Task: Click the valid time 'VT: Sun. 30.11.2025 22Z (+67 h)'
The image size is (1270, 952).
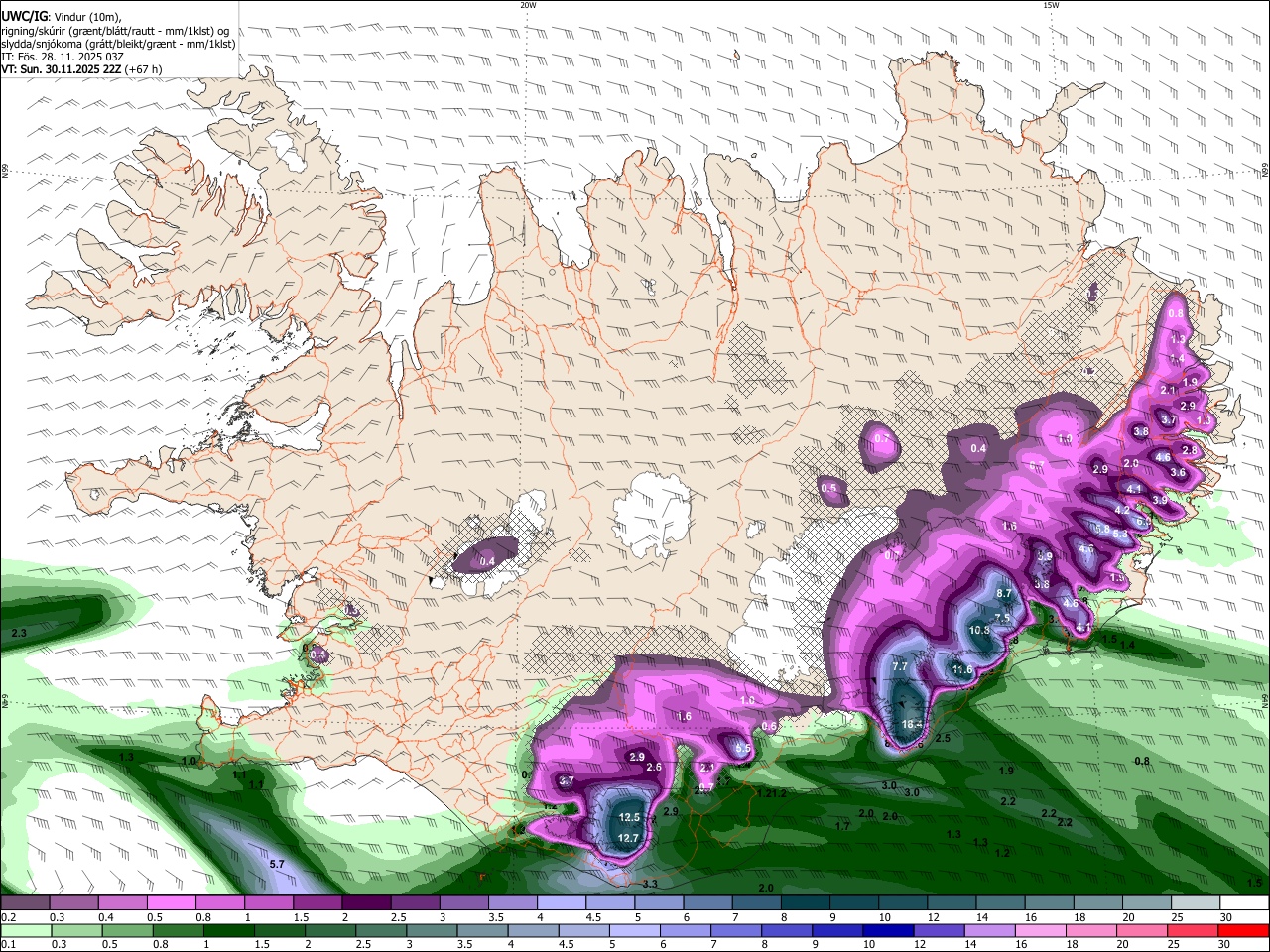Action: pos(81,69)
